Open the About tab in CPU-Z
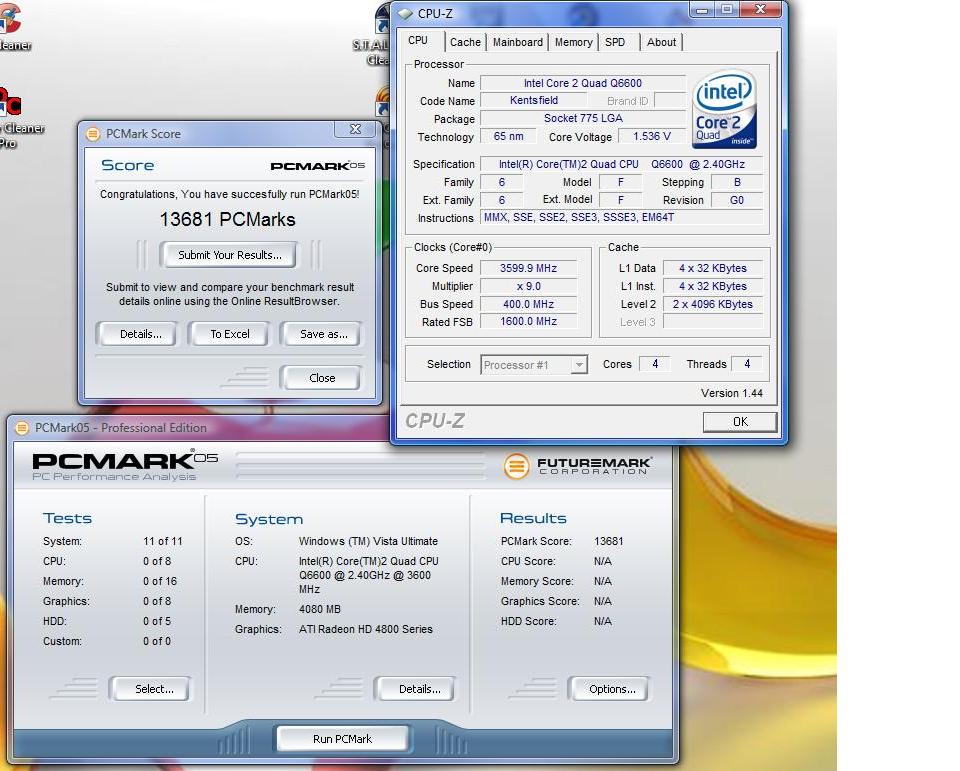Viewport: 960px width, 771px height. (x=661, y=42)
